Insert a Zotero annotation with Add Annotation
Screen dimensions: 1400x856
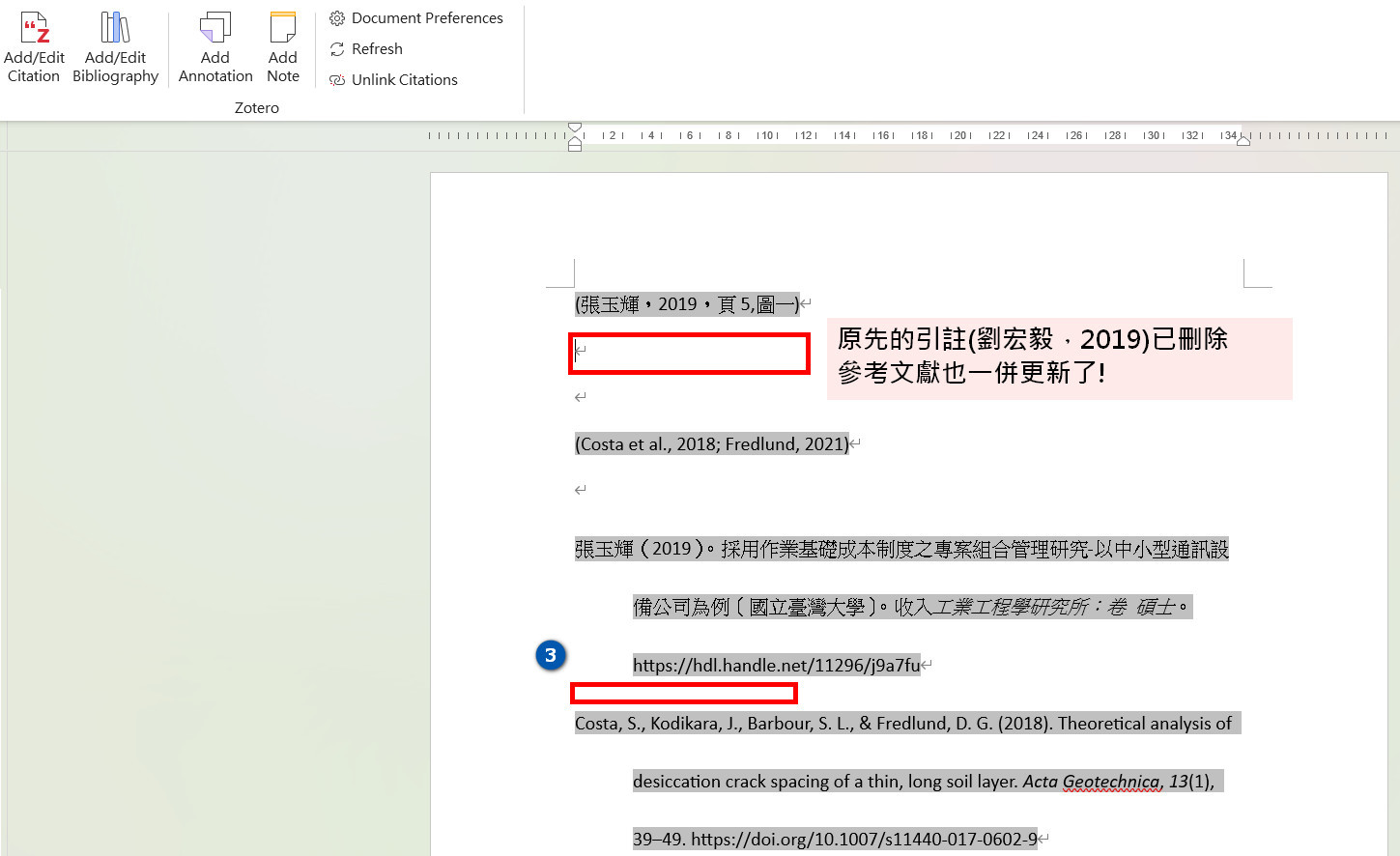pos(215,47)
